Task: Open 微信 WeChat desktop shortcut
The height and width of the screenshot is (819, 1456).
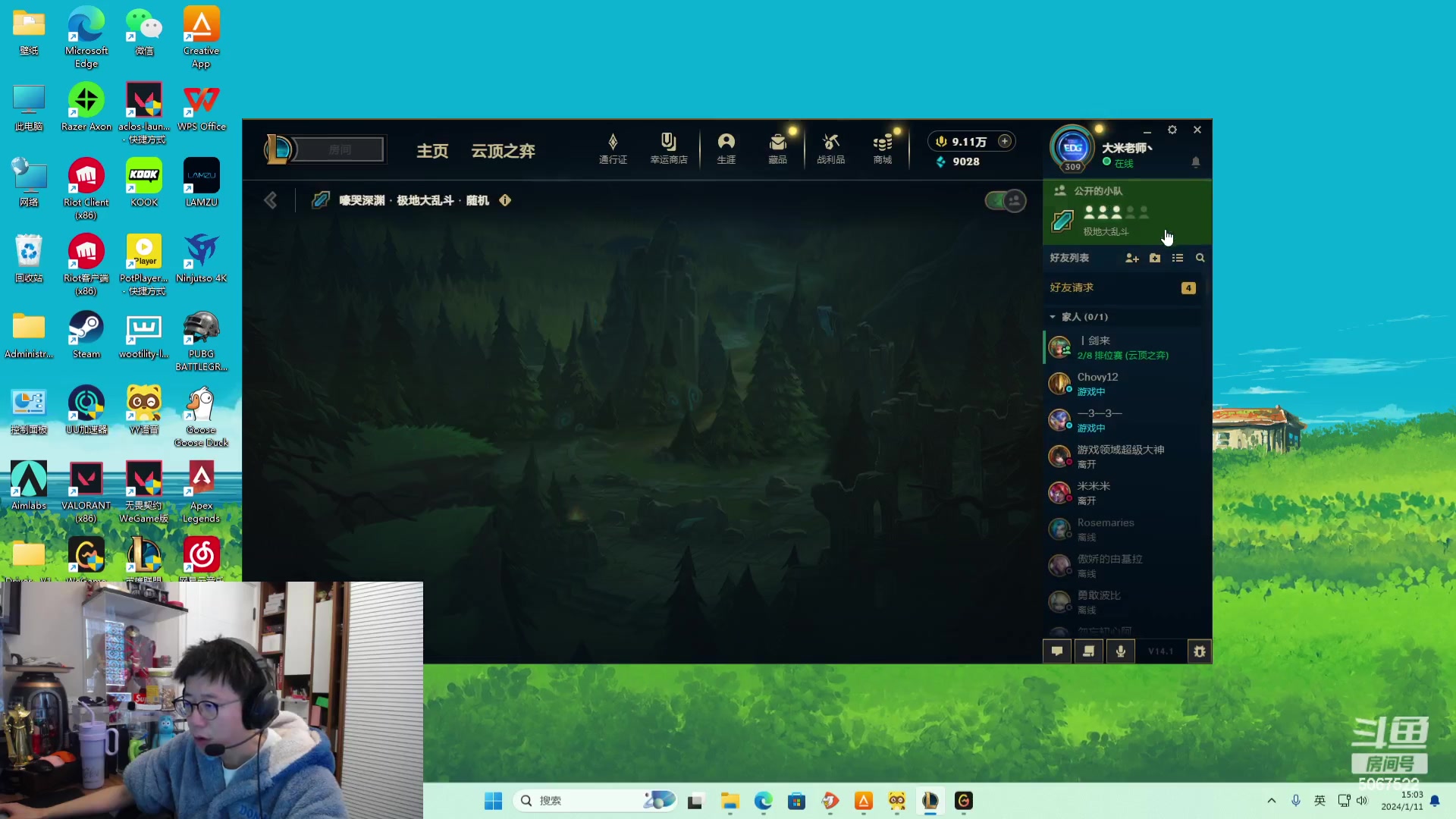Action: tap(144, 32)
